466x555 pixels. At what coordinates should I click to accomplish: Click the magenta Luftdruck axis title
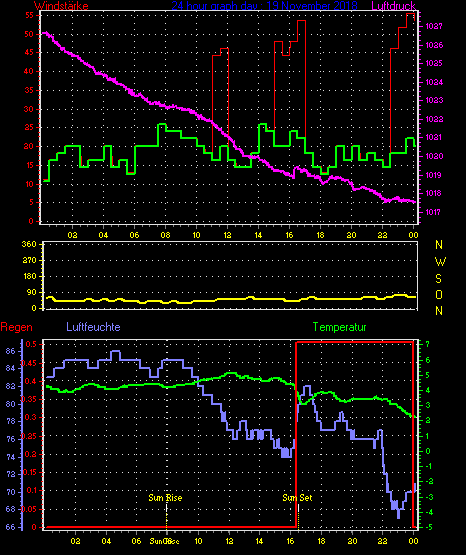[393, 6]
